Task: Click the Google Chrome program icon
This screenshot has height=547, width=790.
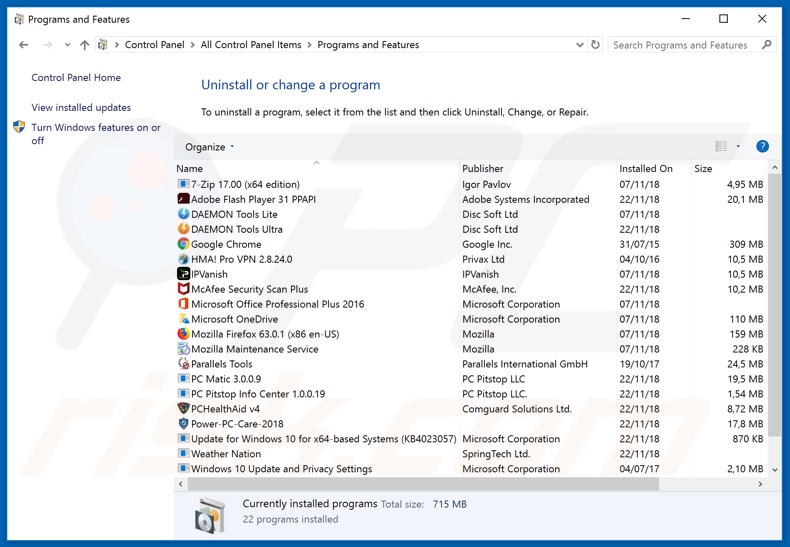Action: (x=183, y=244)
